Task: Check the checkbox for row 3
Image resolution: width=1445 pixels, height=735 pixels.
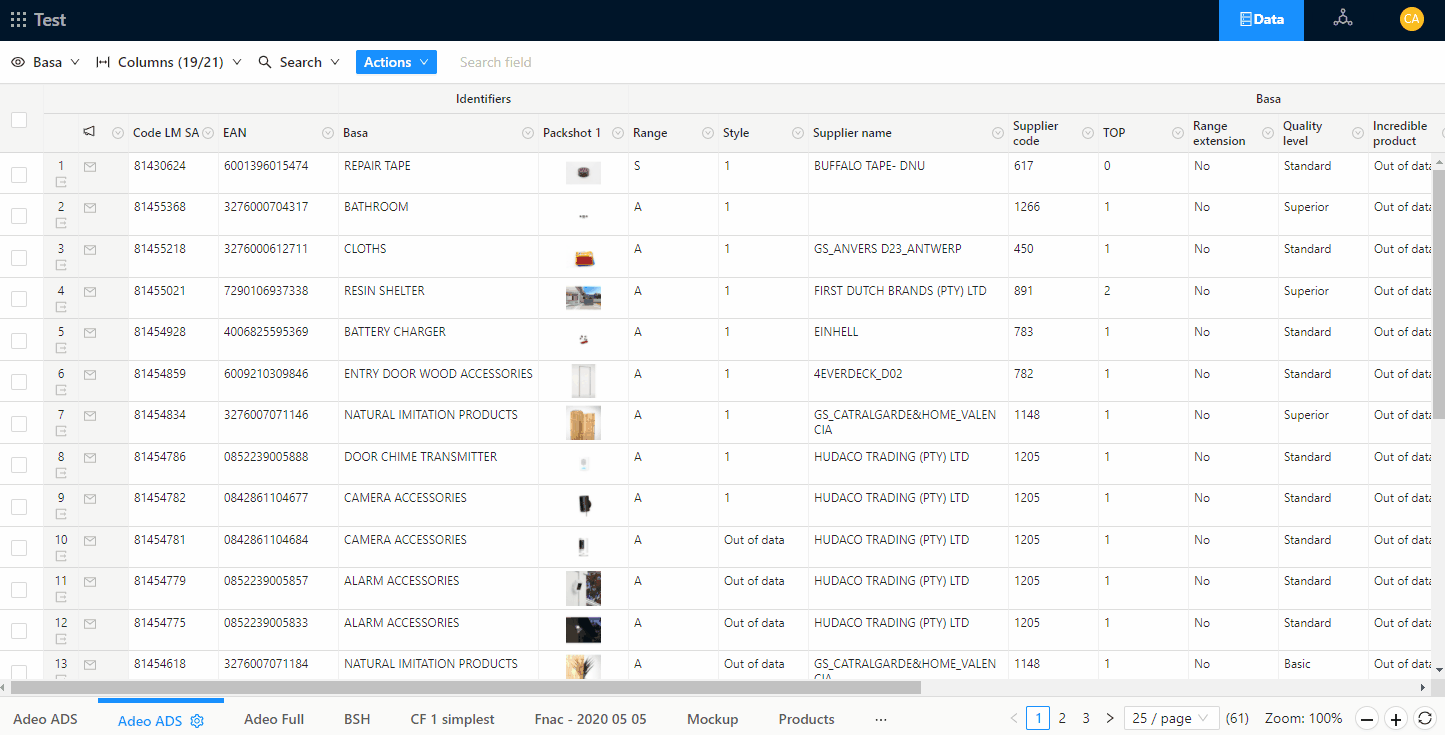Action: (19, 258)
